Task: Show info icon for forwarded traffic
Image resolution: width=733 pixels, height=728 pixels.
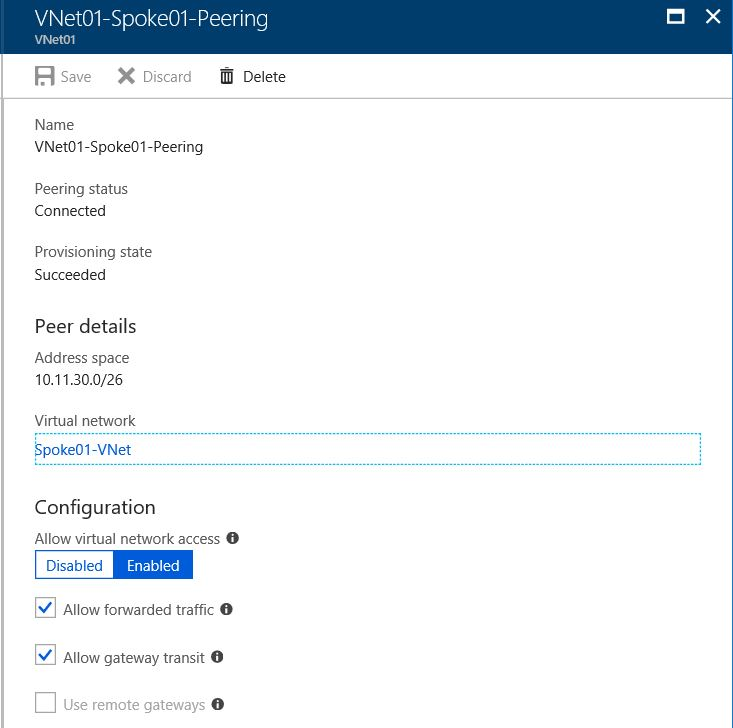Action: pos(226,609)
